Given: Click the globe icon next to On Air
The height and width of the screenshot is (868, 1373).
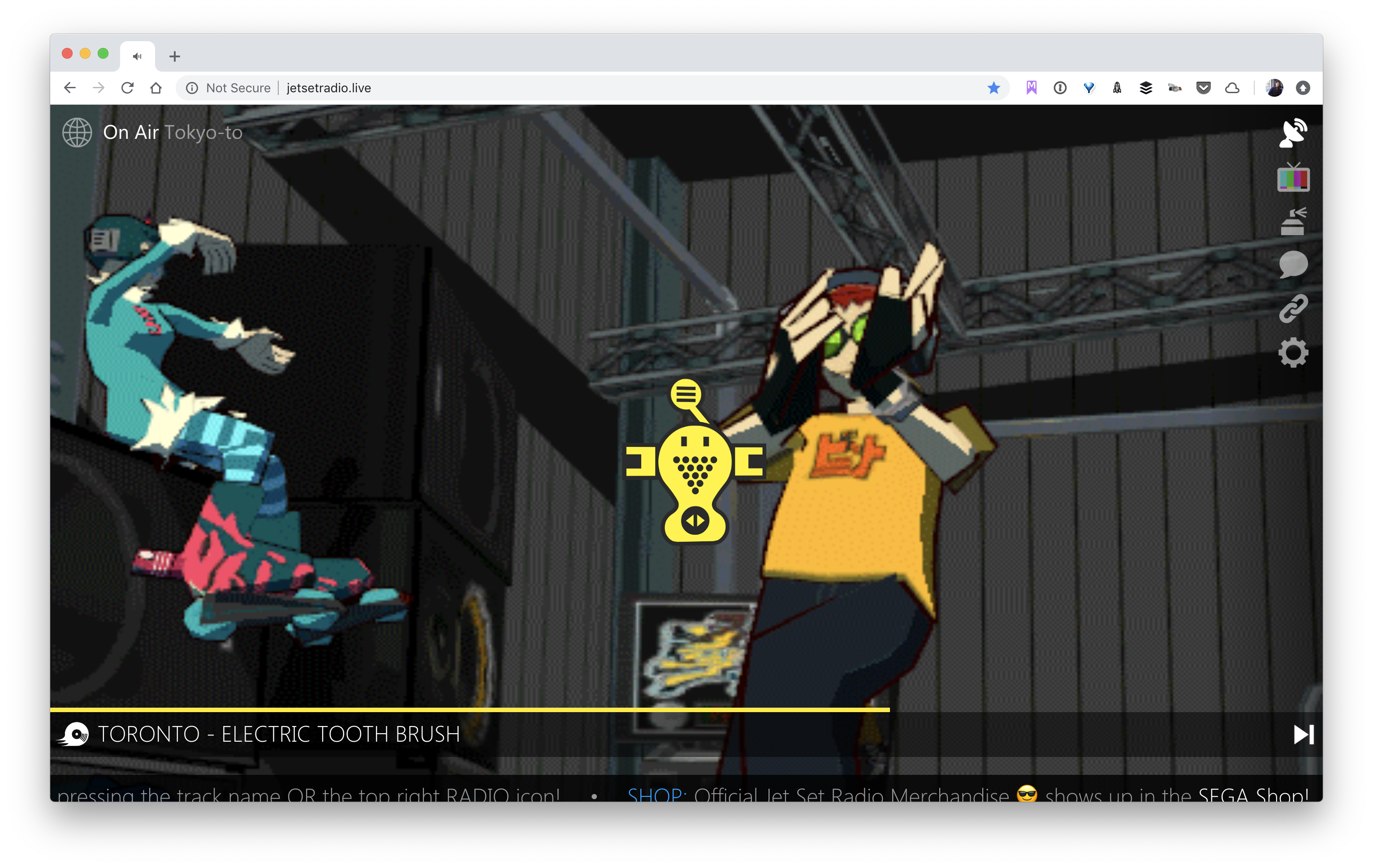Looking at the screenshot, I should coord(77,132).
